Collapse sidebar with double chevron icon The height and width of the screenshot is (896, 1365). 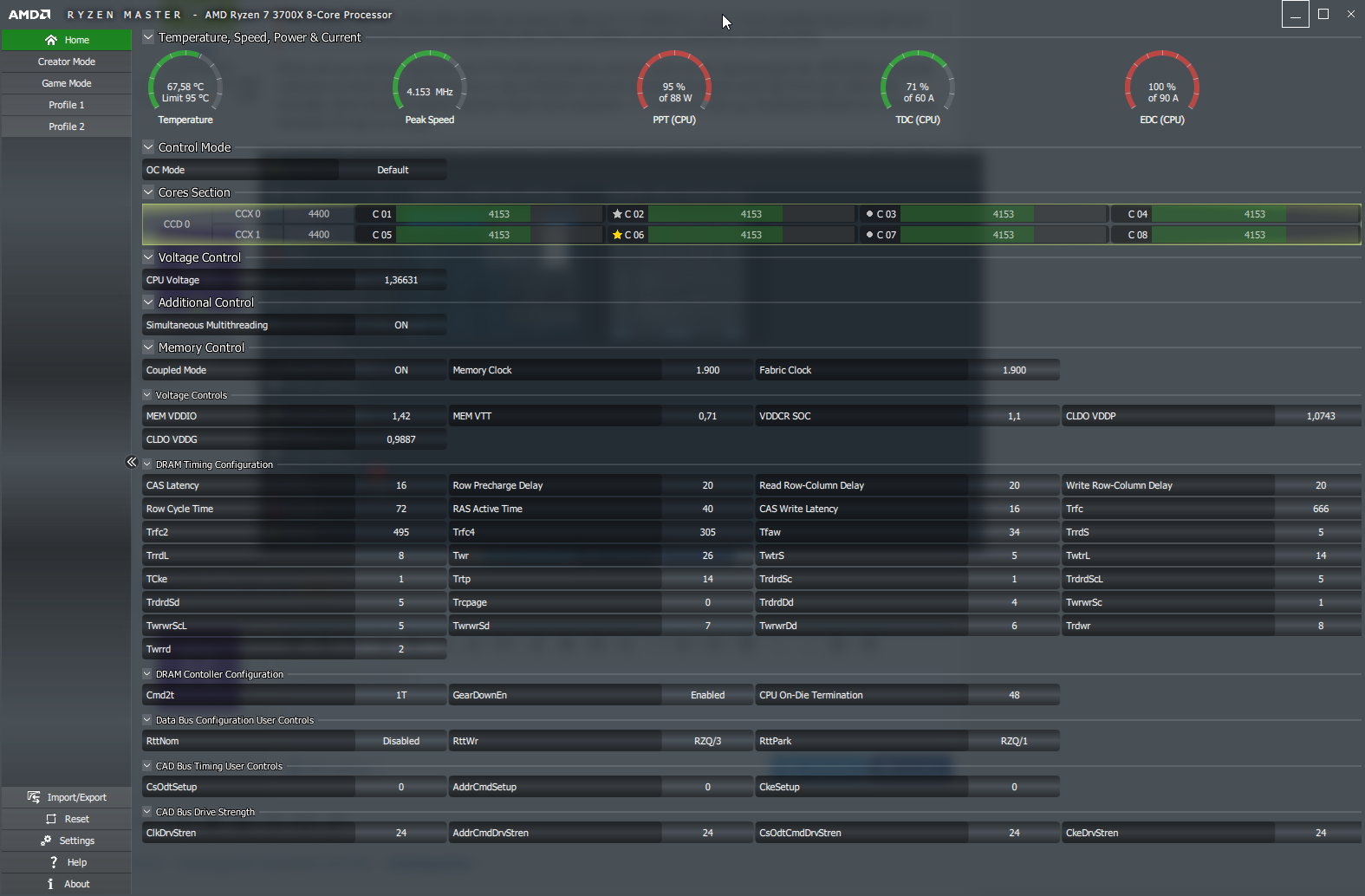tap(132, 462)
